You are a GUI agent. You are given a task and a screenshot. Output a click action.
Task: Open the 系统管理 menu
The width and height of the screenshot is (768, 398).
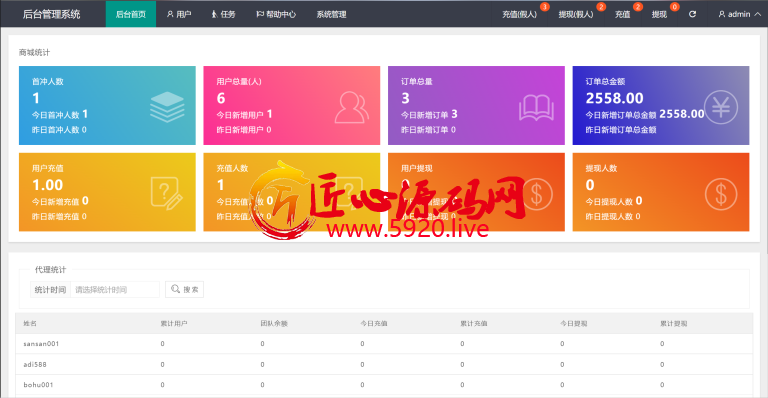(332, 14)
